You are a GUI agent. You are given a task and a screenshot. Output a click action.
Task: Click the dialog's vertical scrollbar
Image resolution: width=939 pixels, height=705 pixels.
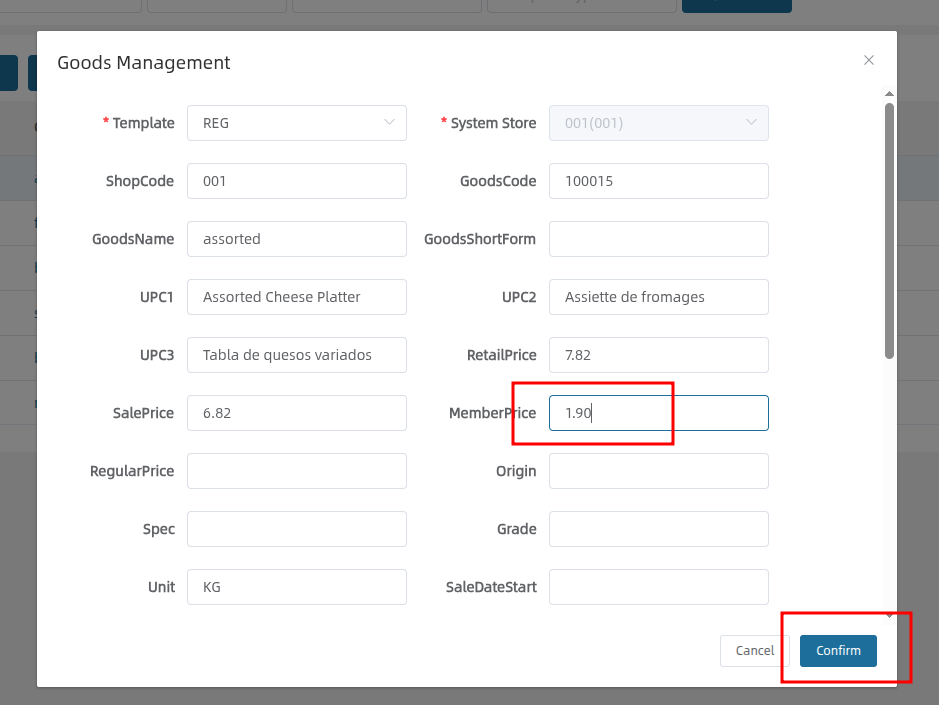click(889, 230)
